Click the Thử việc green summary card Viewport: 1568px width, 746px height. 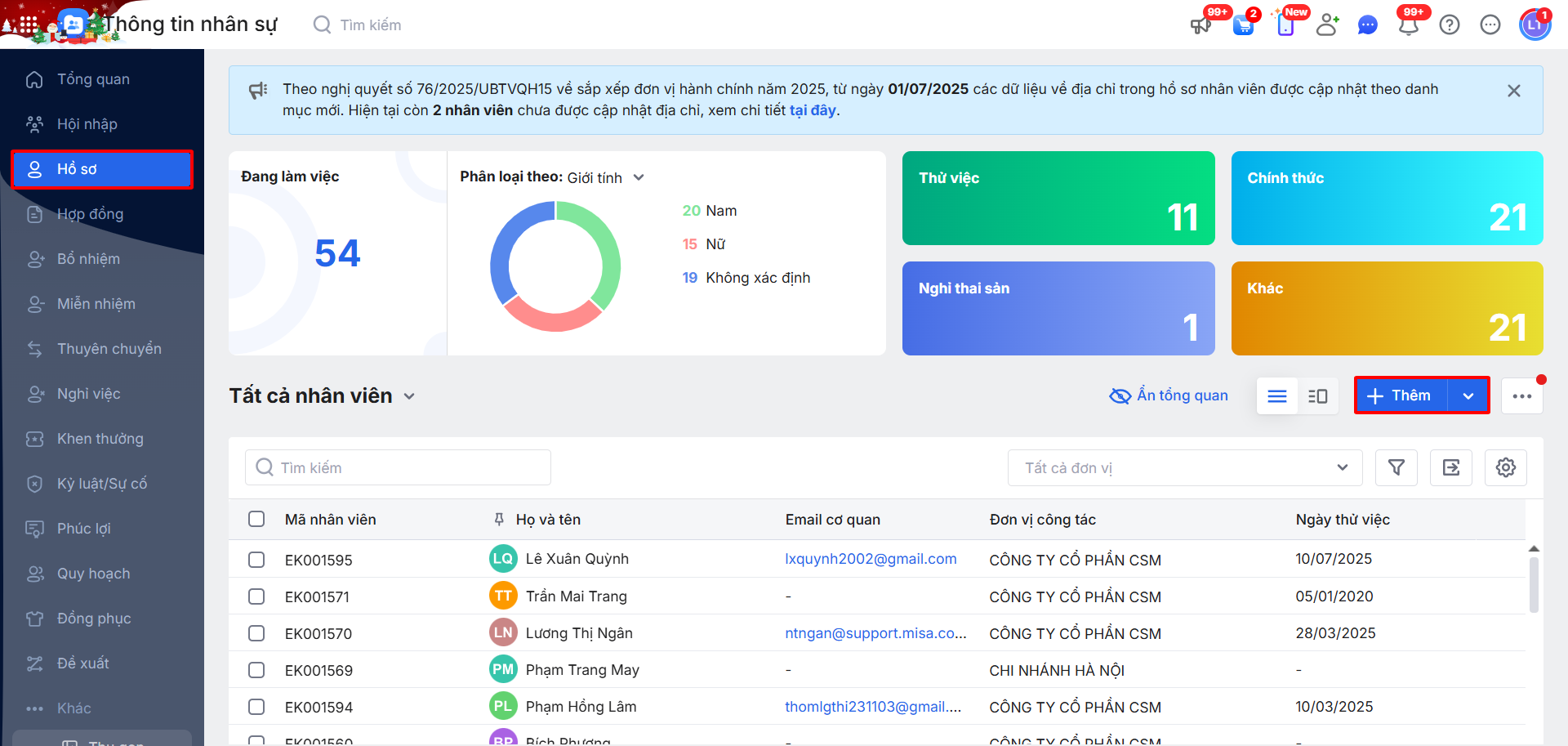[1058, 198]
